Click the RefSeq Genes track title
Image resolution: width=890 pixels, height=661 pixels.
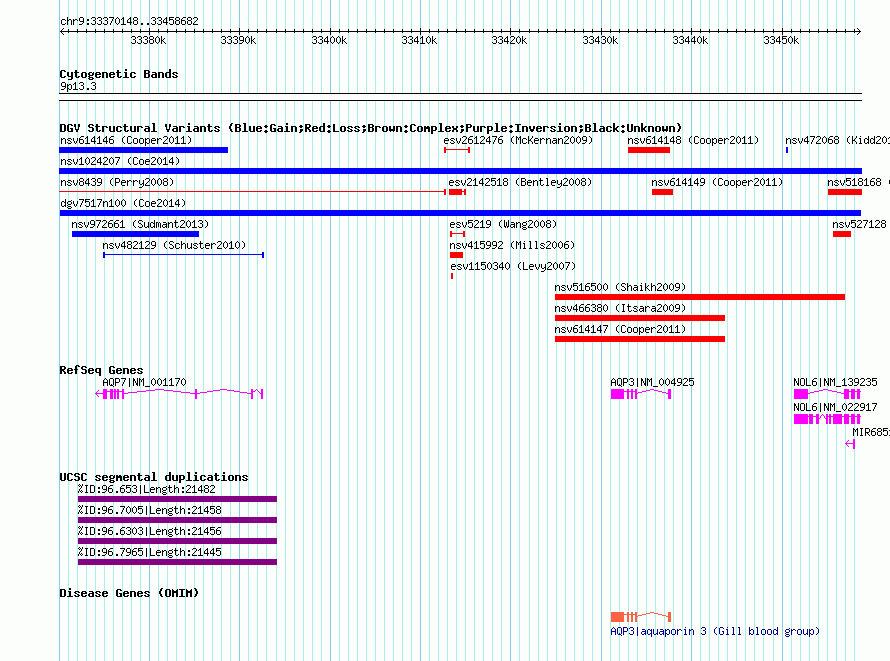coord(101,370)
